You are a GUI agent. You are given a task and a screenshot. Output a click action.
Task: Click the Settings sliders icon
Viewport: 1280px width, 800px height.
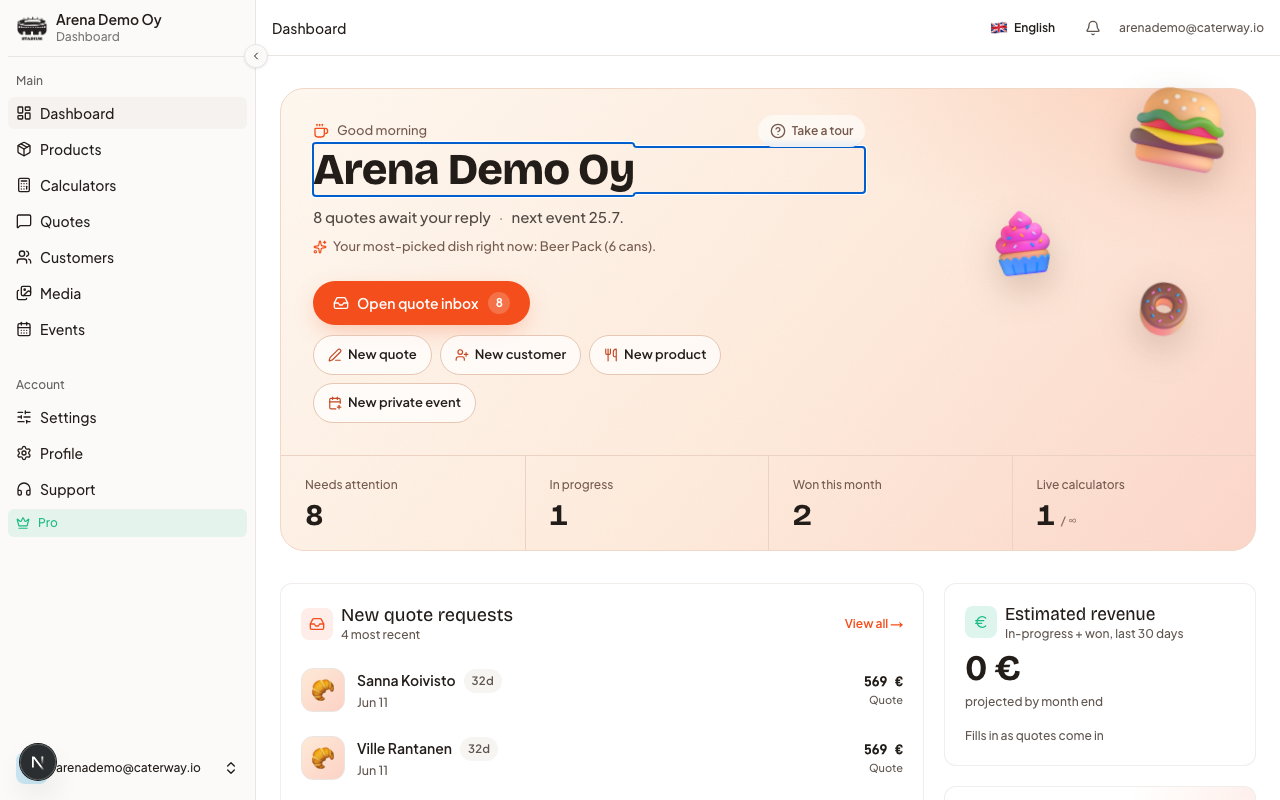pyautogui.click(x=24, y=417)
